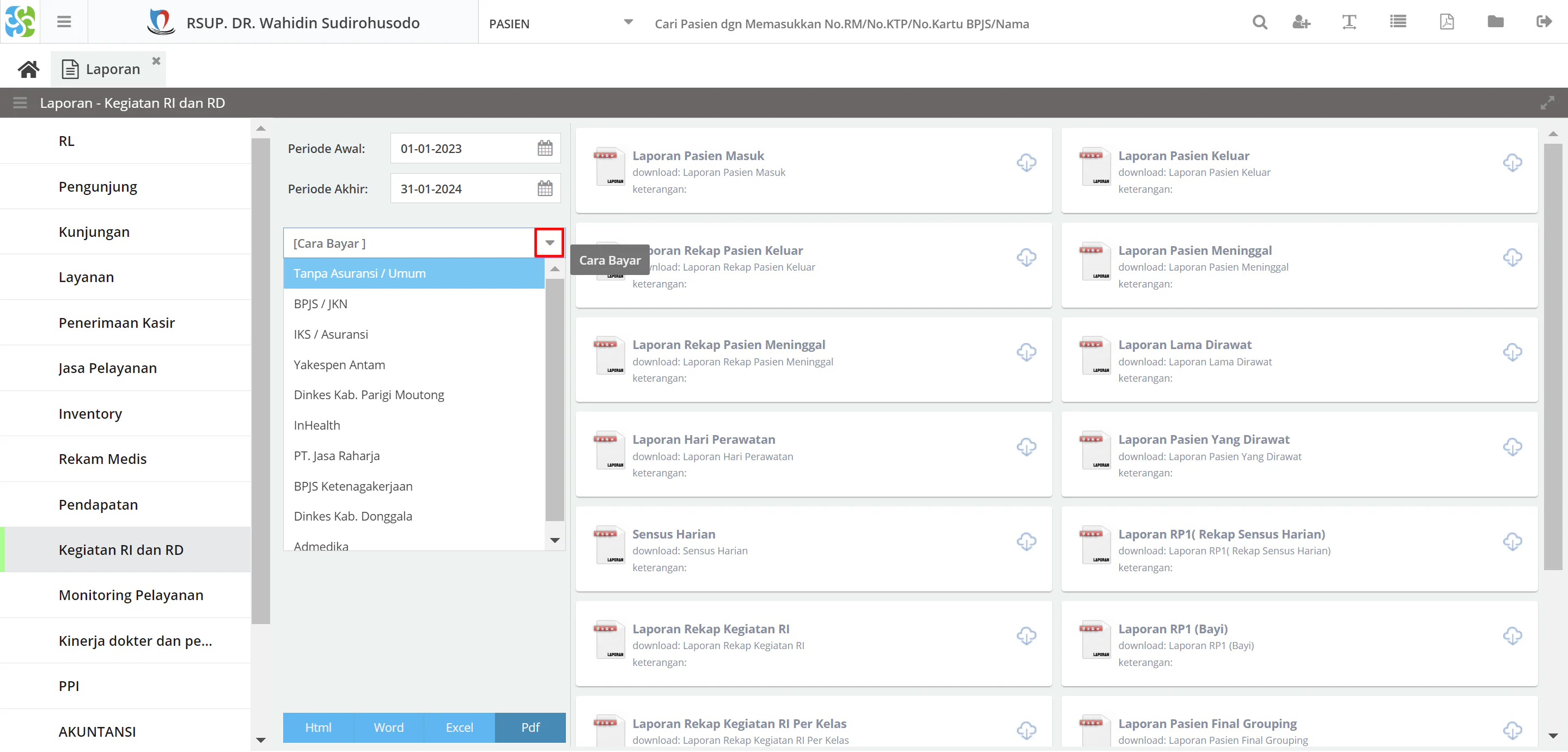Click the report list scrollbar thumb

pos(1553,357)
